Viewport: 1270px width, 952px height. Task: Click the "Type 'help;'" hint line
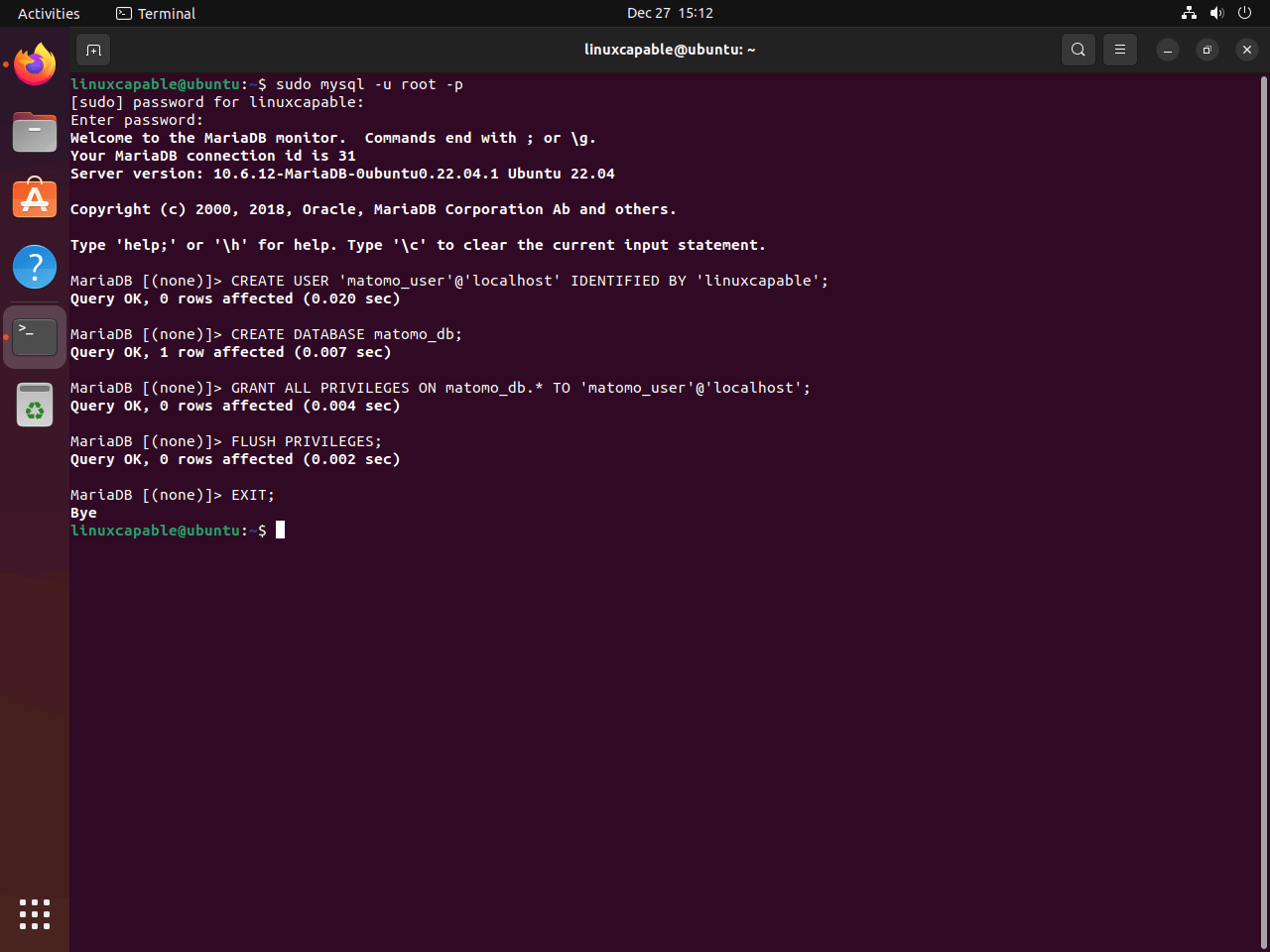coord(418,245)
